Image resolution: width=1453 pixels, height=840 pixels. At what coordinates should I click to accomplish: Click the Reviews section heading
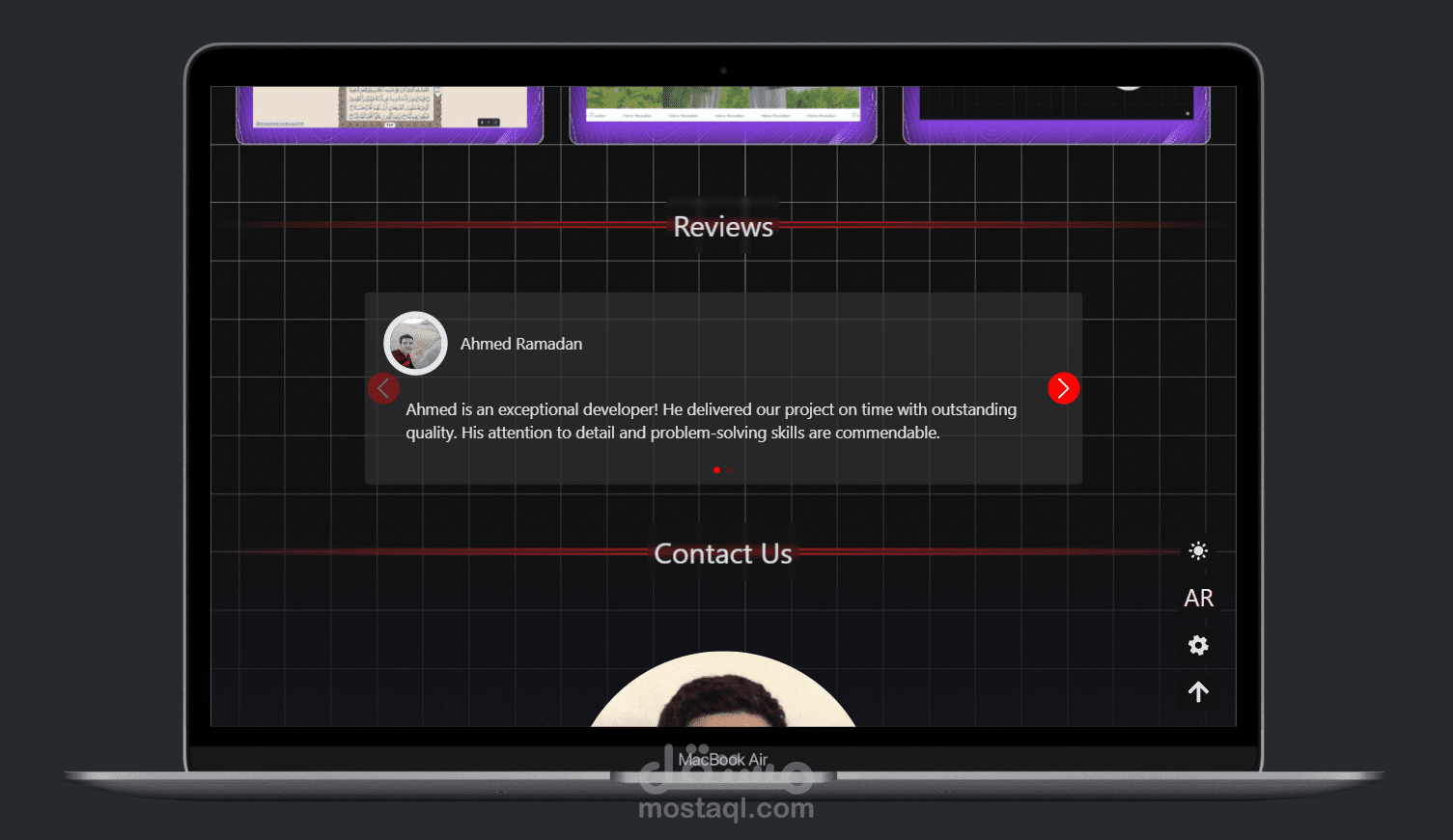click(723, 227)
